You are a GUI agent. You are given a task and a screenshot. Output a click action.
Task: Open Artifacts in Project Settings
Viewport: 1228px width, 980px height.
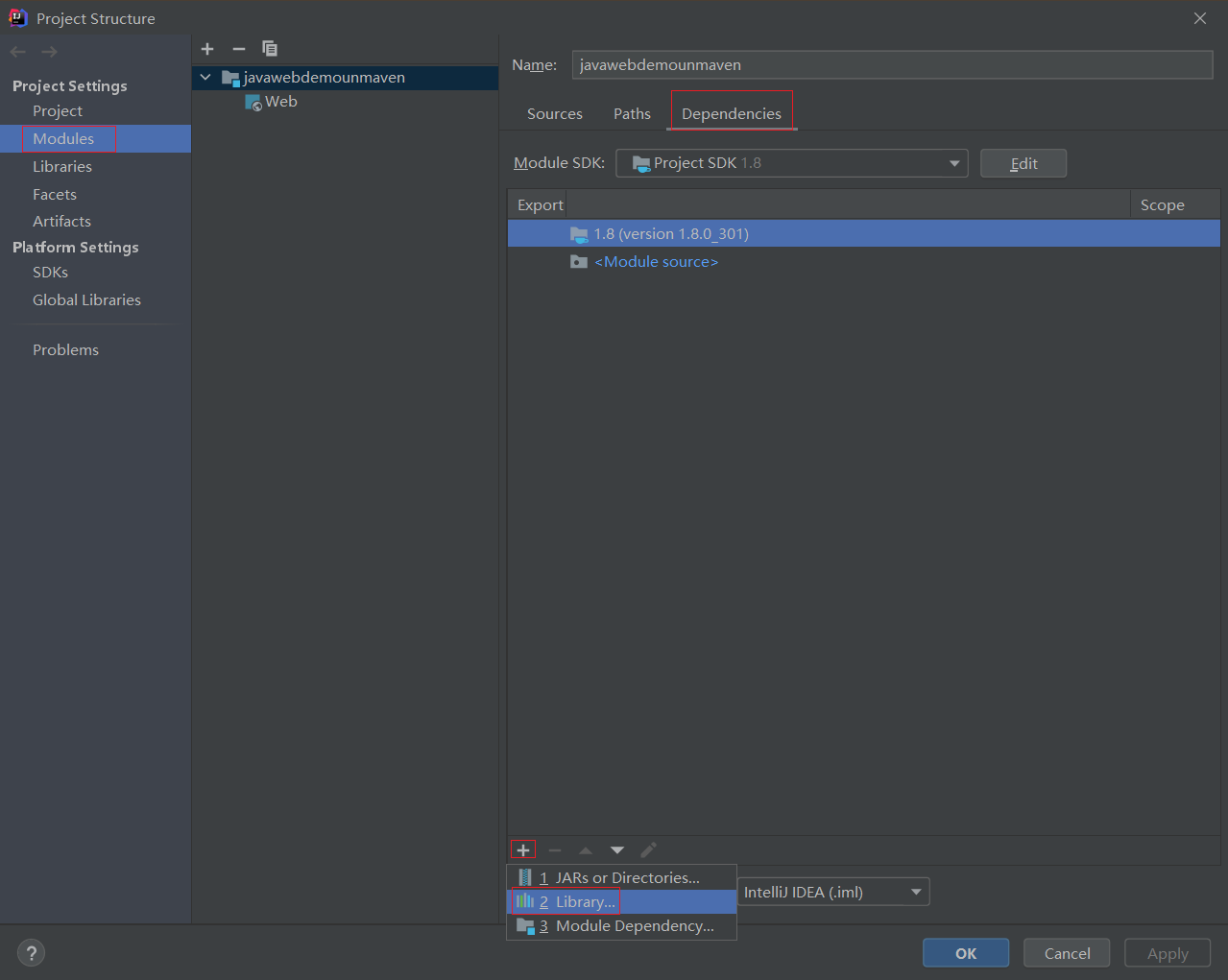tap(61, 222)
